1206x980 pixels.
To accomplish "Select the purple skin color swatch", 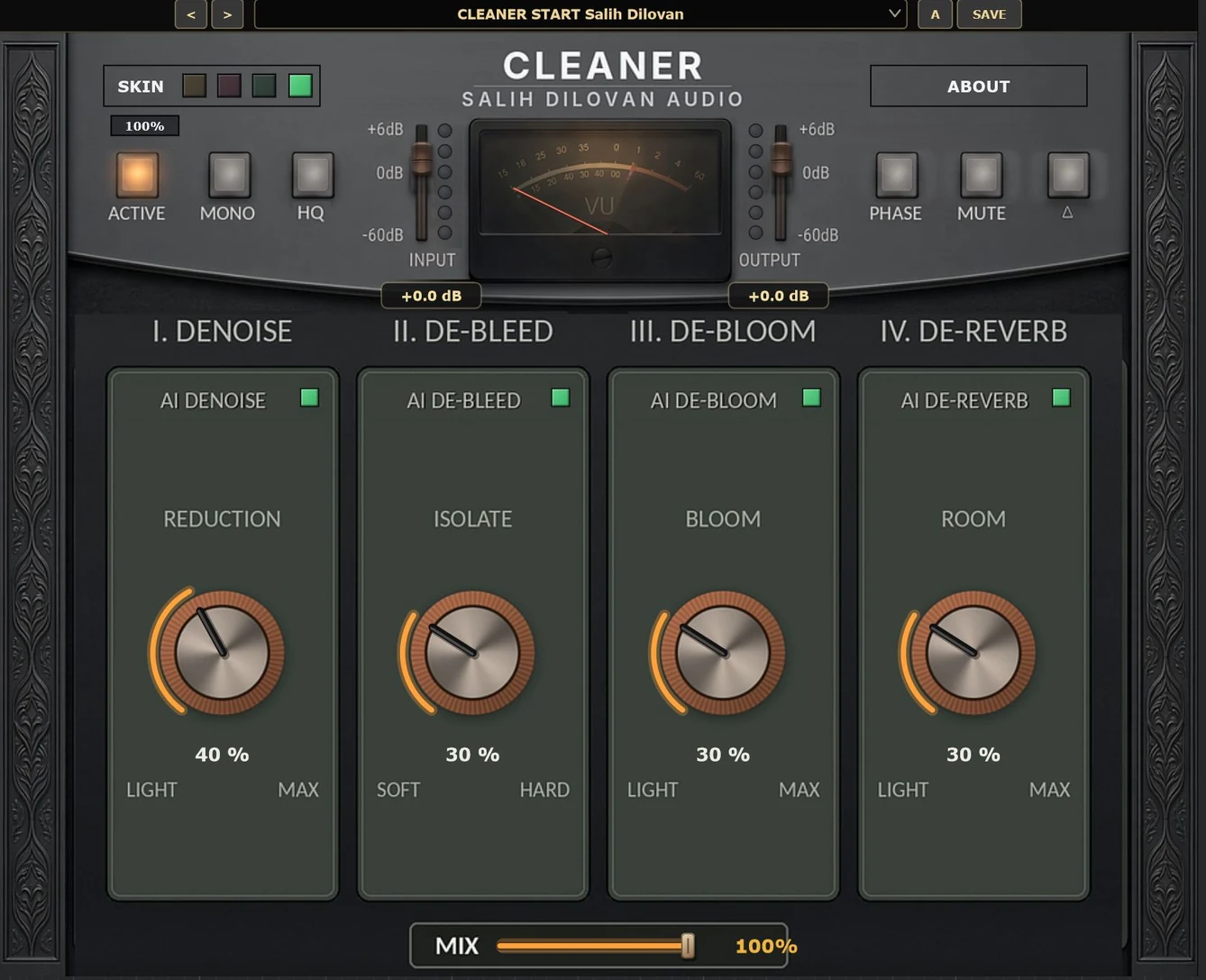I will (x=229, y=86).
